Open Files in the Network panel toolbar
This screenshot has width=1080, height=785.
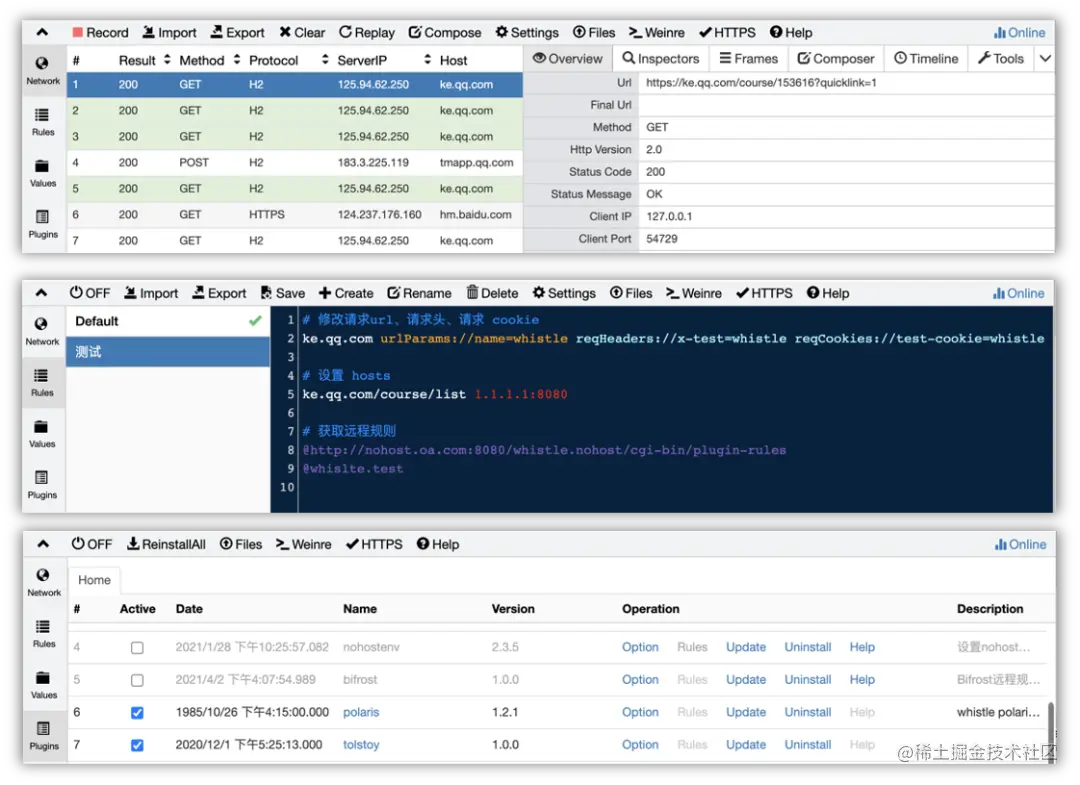(594, 32)
